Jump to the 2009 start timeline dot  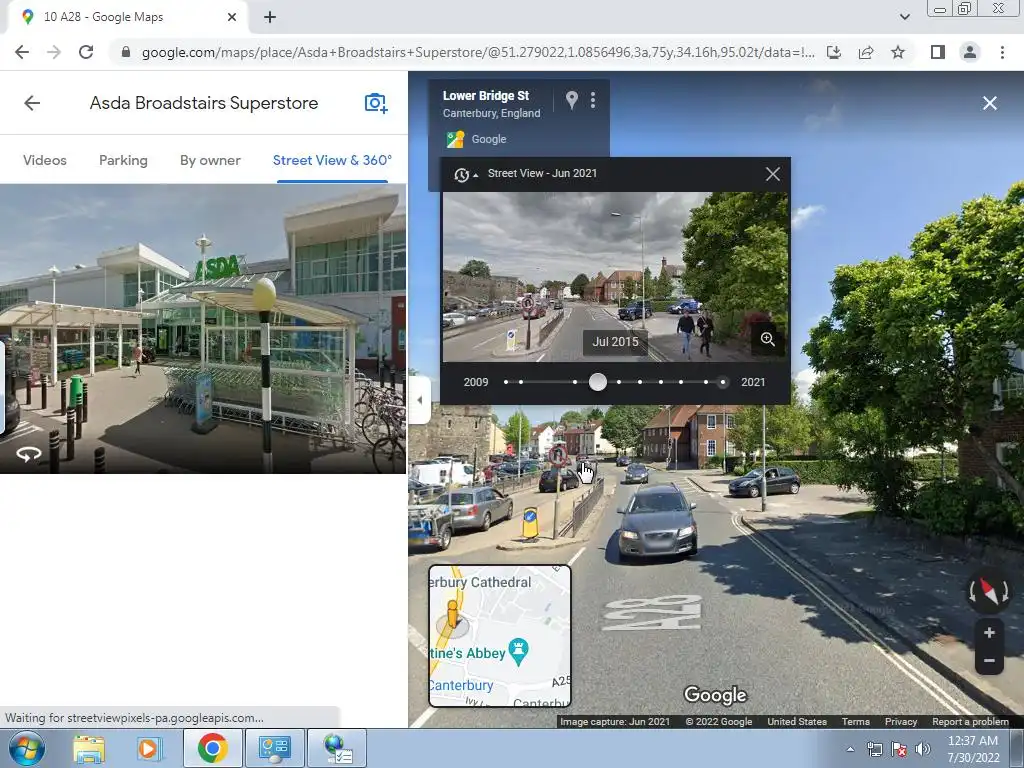[x=506, y=382]
